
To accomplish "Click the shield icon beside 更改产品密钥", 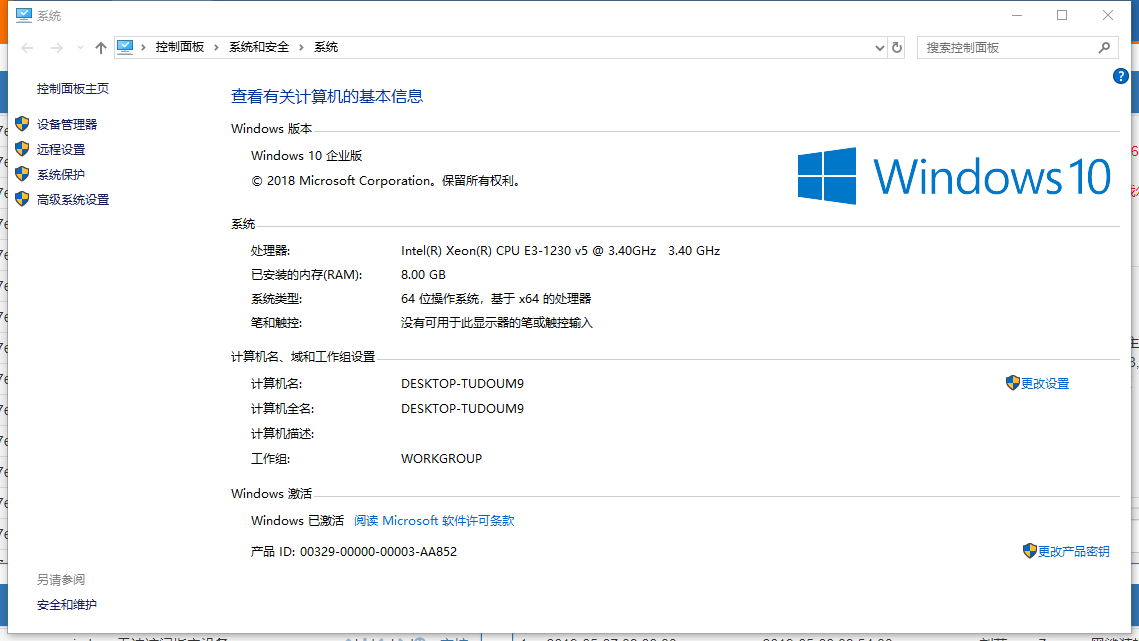I will coord(1028,551).
